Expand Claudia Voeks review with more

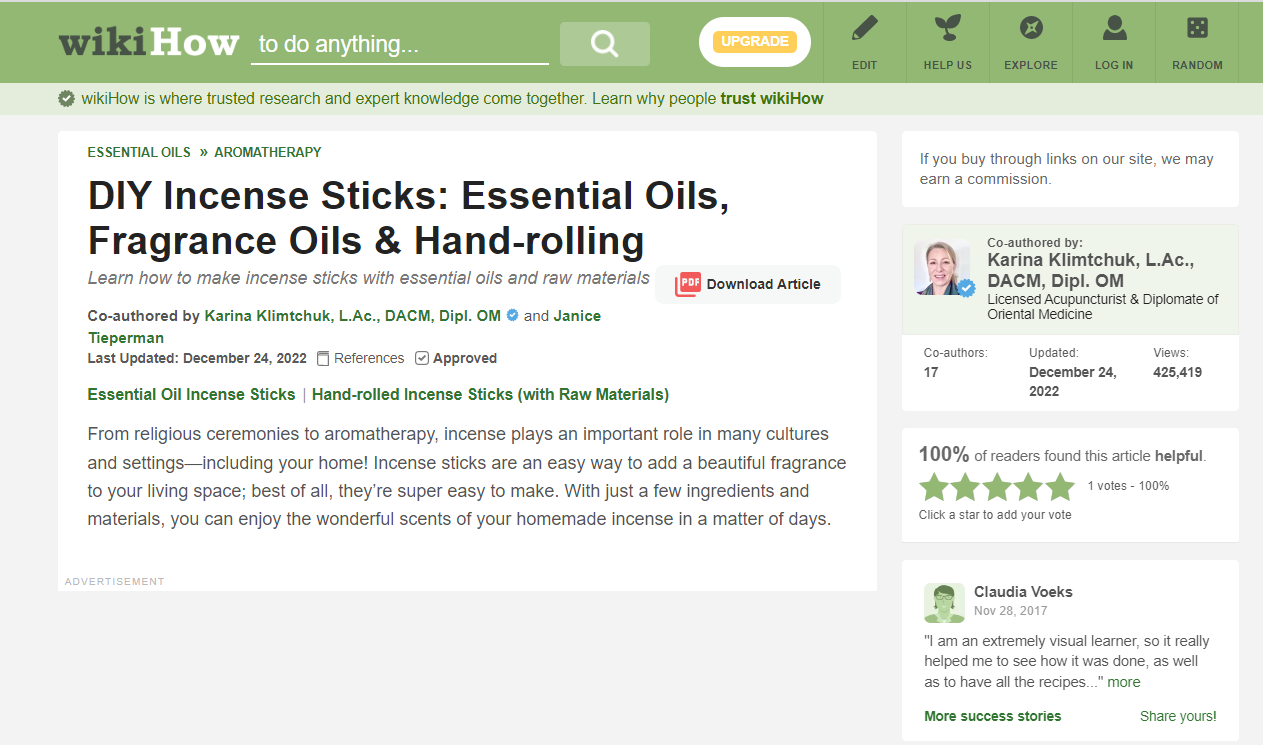pyautogui.click(x=1124, y=682)
